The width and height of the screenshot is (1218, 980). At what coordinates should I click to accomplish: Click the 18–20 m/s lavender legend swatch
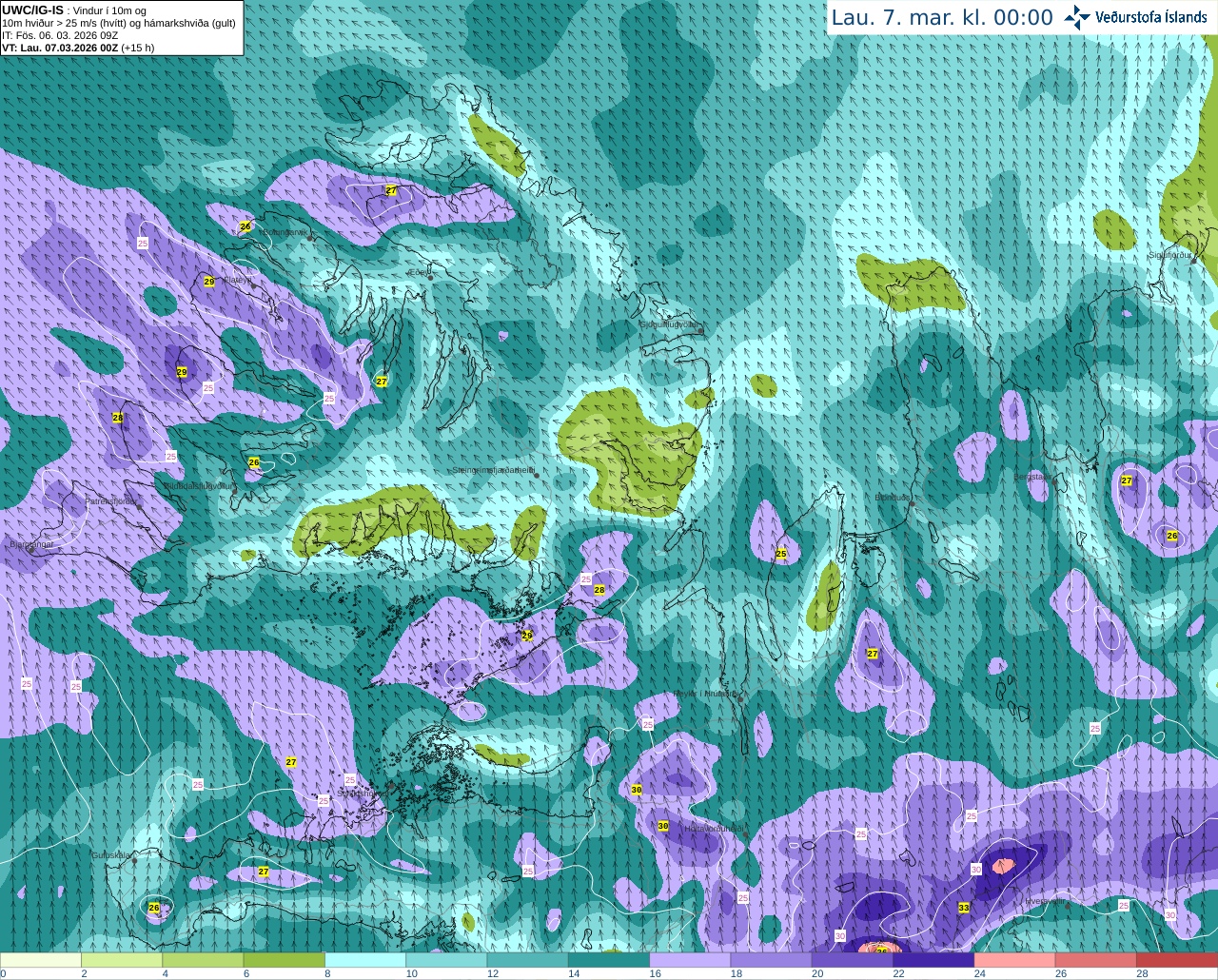point(771,960)
